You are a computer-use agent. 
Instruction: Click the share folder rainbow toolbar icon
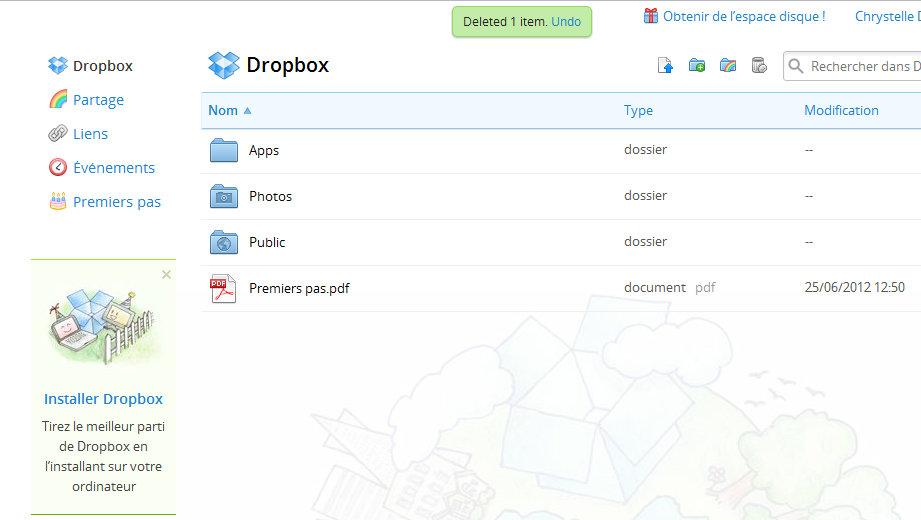coord(728,65)
